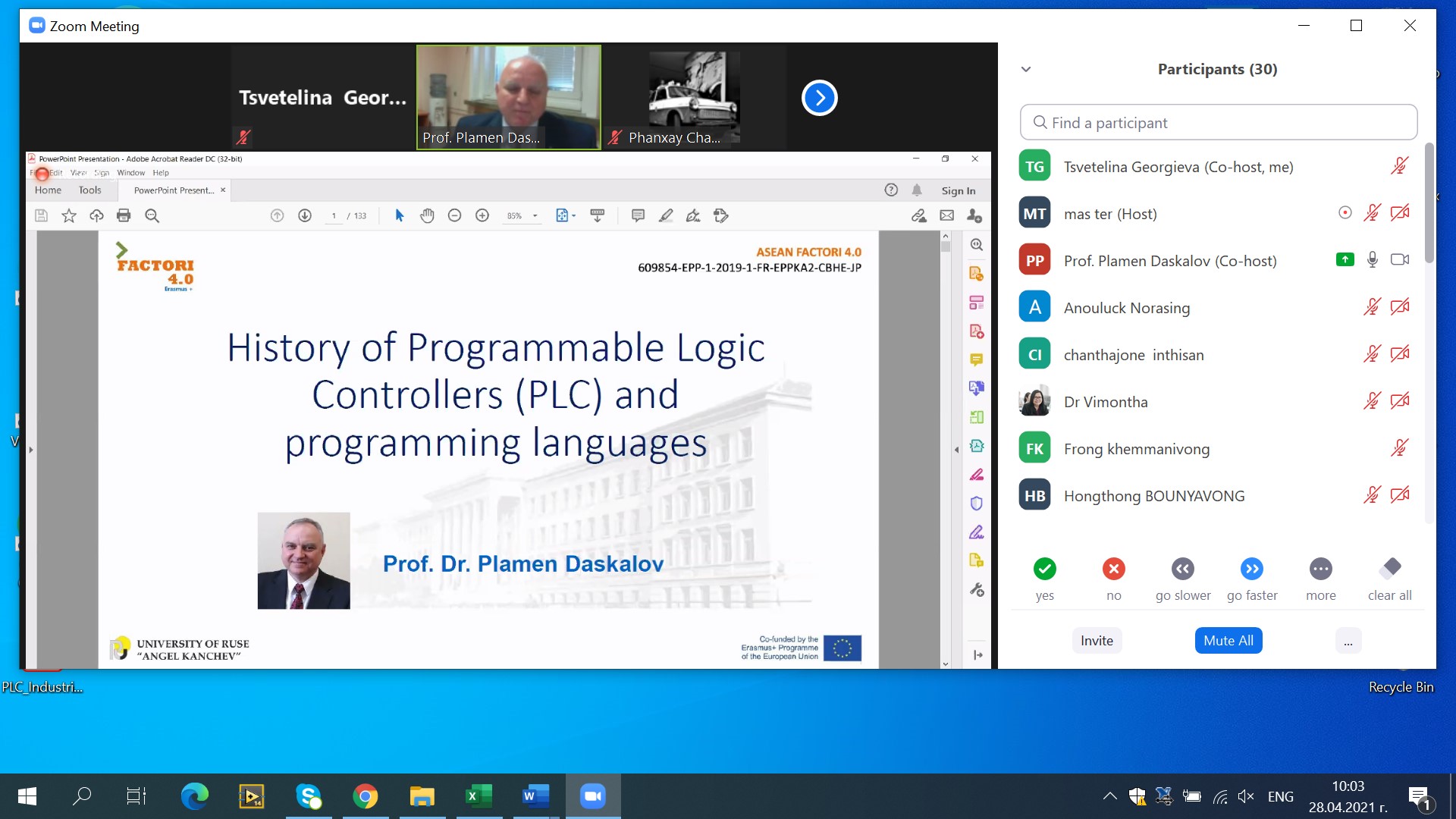Select the hand pan tool in Acrobat
The height and width of the screenshot is (819, 1456).
427,216
